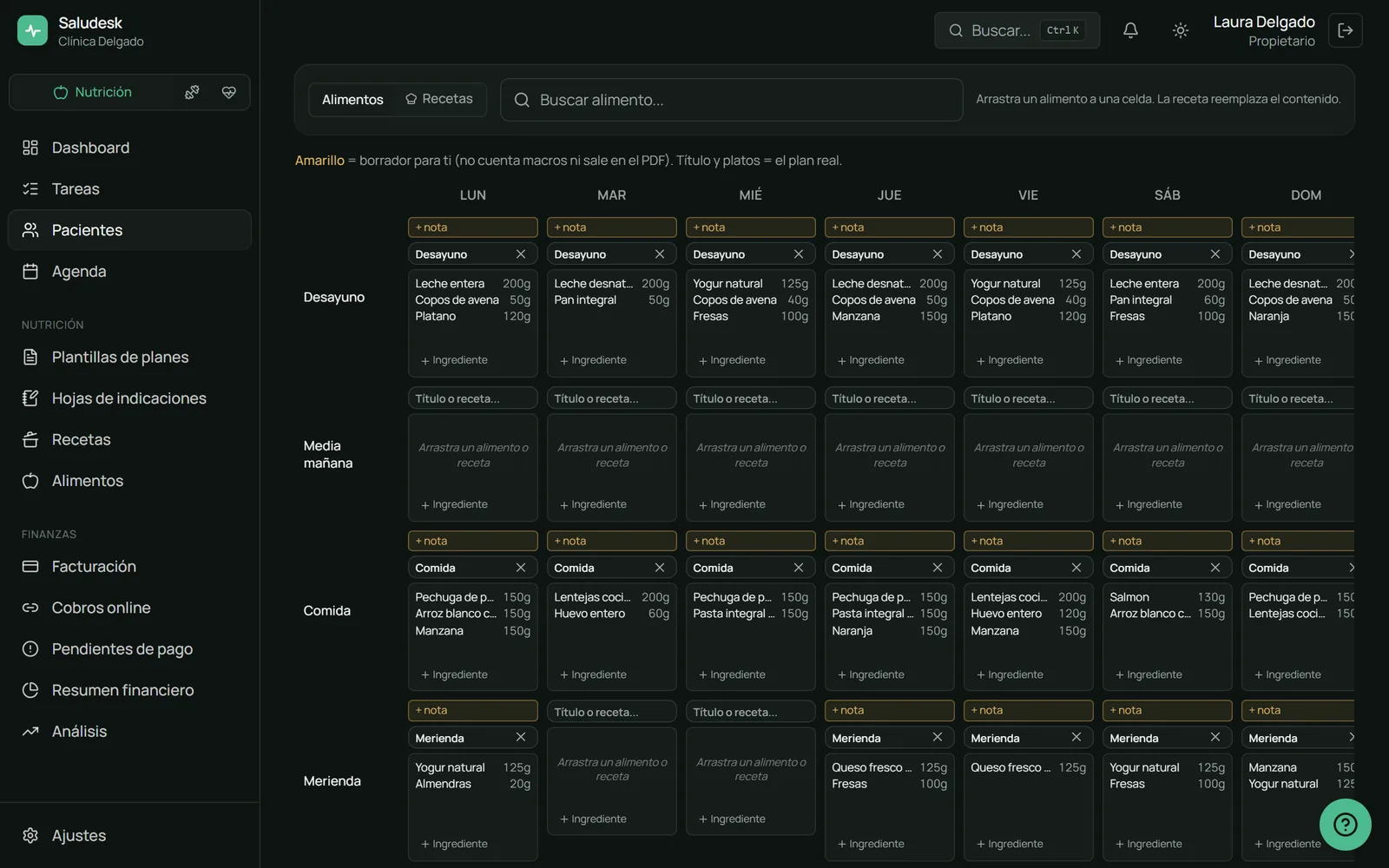Open Cobros online page
Screen dimensions: 1389x868
(x=129, y=608)
